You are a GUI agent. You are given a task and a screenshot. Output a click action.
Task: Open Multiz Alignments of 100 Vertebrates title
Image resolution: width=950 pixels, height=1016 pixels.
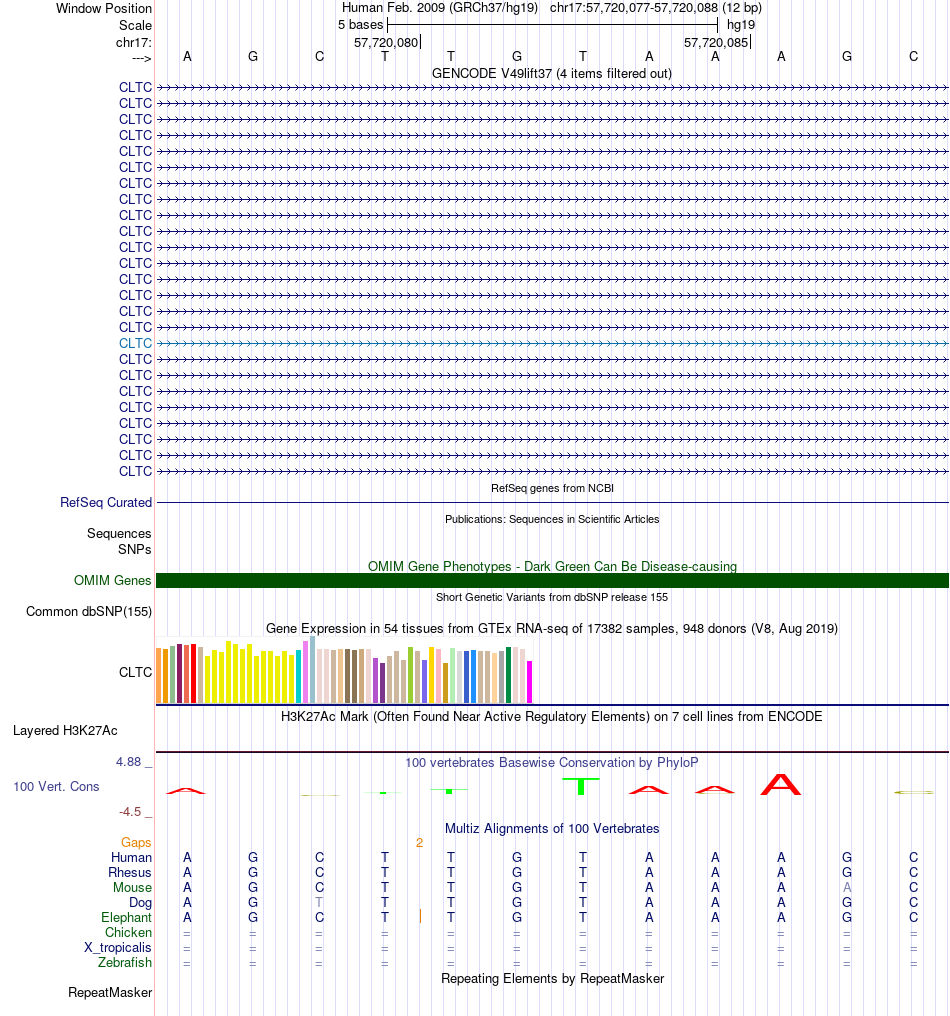point(551,828)
